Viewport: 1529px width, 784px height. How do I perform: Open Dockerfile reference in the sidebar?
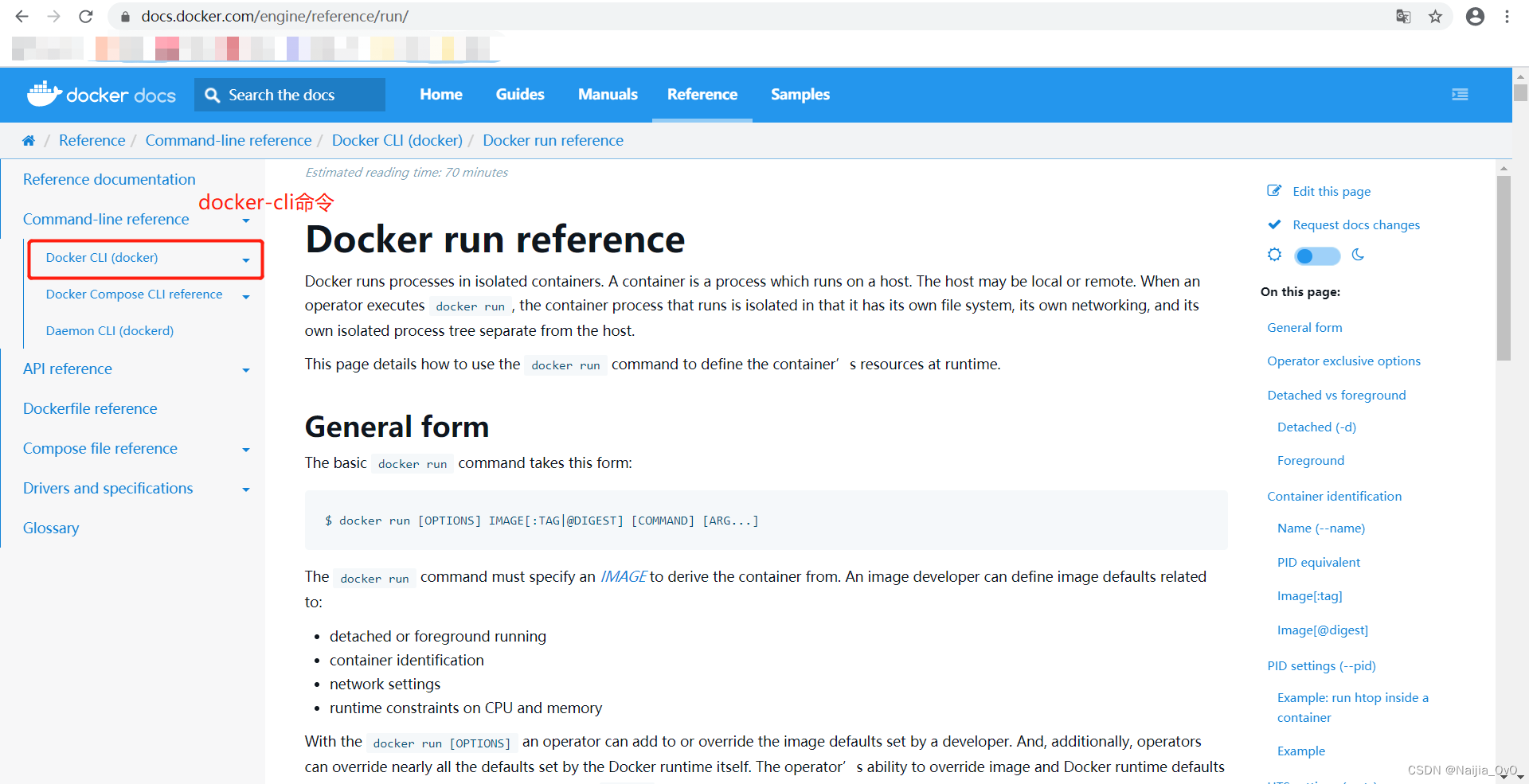click(x=90, y=408)
